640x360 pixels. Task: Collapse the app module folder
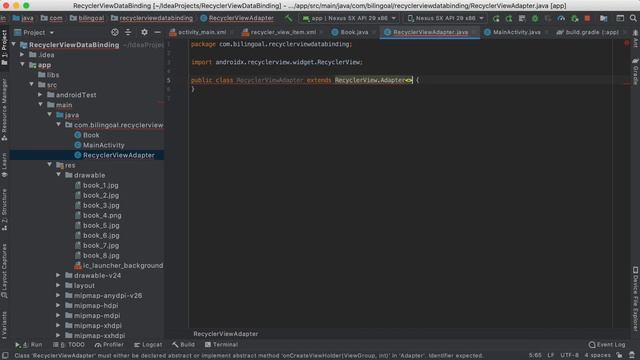click(x=22, y=64)
